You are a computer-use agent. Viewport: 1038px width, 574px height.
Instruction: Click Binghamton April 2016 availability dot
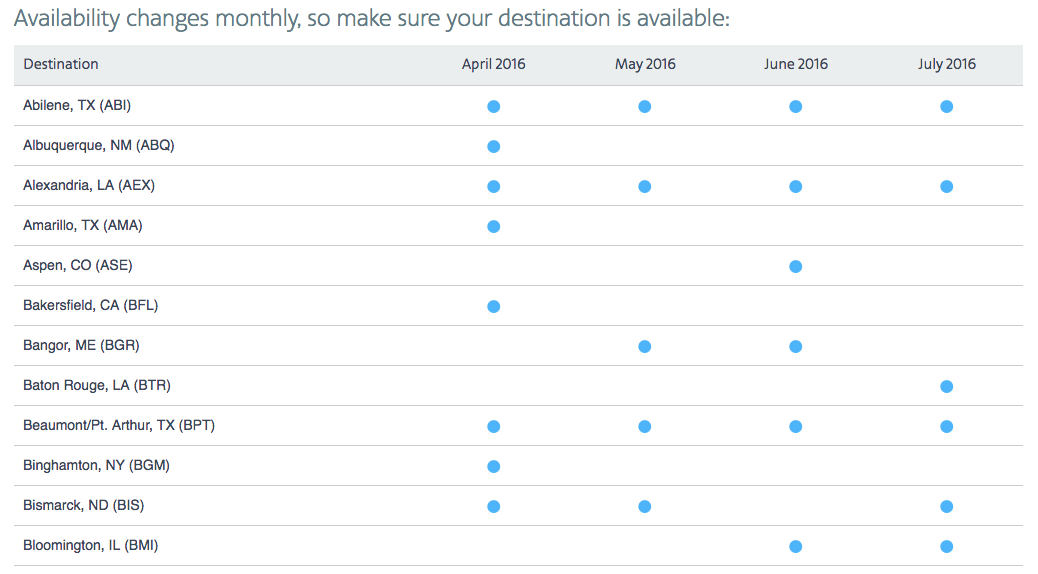[x=493, y=466]
